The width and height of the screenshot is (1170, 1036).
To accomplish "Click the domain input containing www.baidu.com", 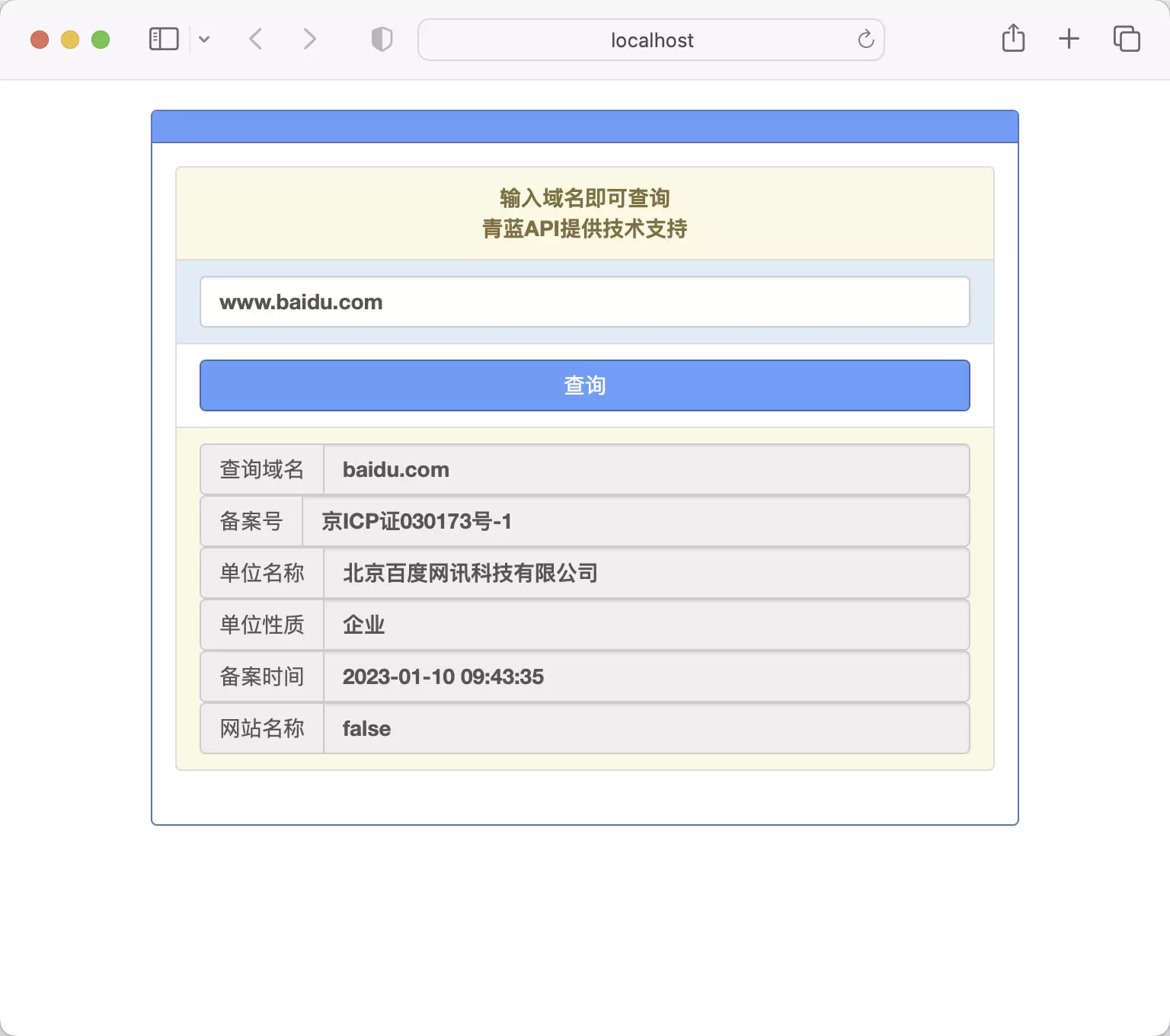I will 585,302.
